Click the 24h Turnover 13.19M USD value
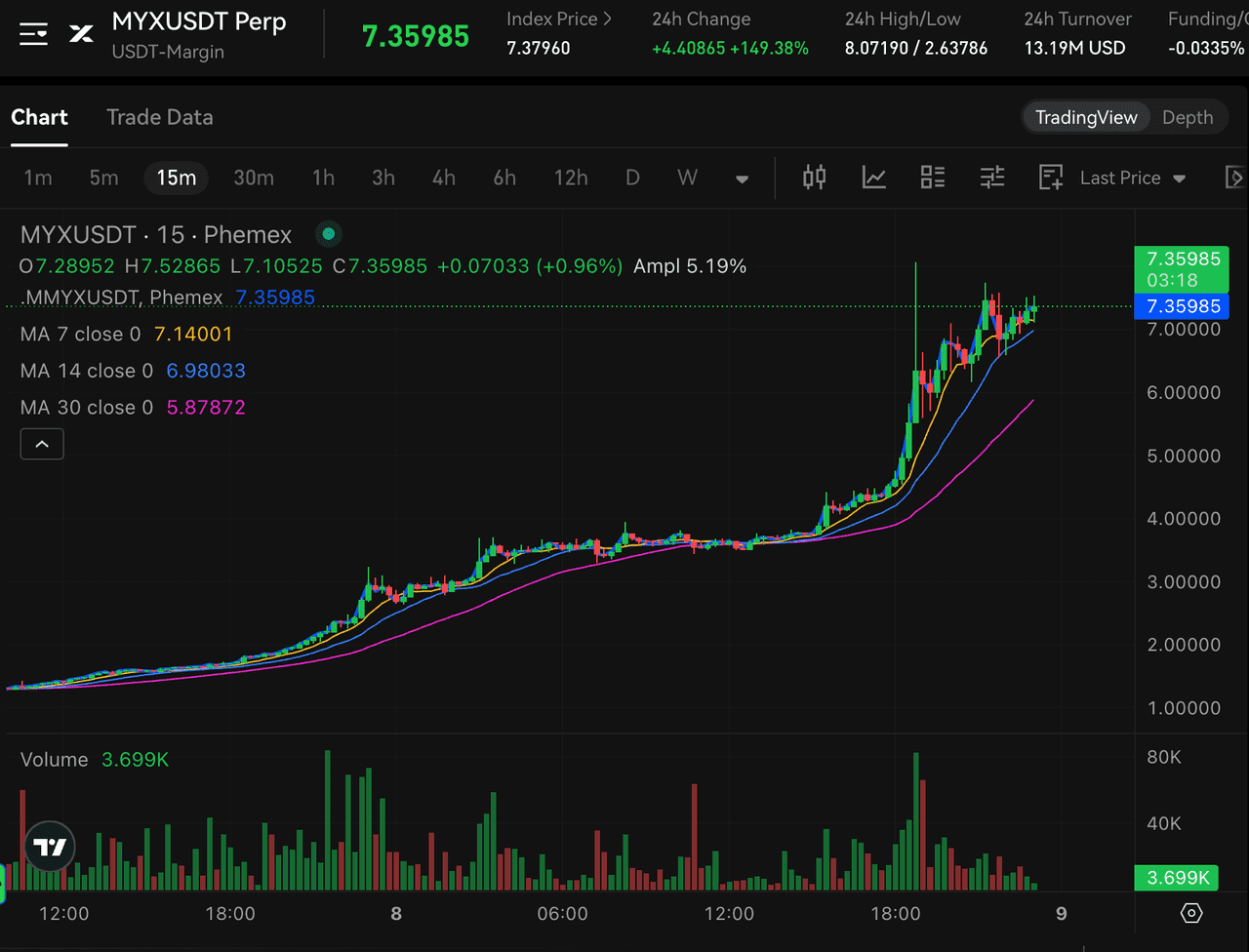Viewport: 1249px width, 952px height. (1074, 48)
